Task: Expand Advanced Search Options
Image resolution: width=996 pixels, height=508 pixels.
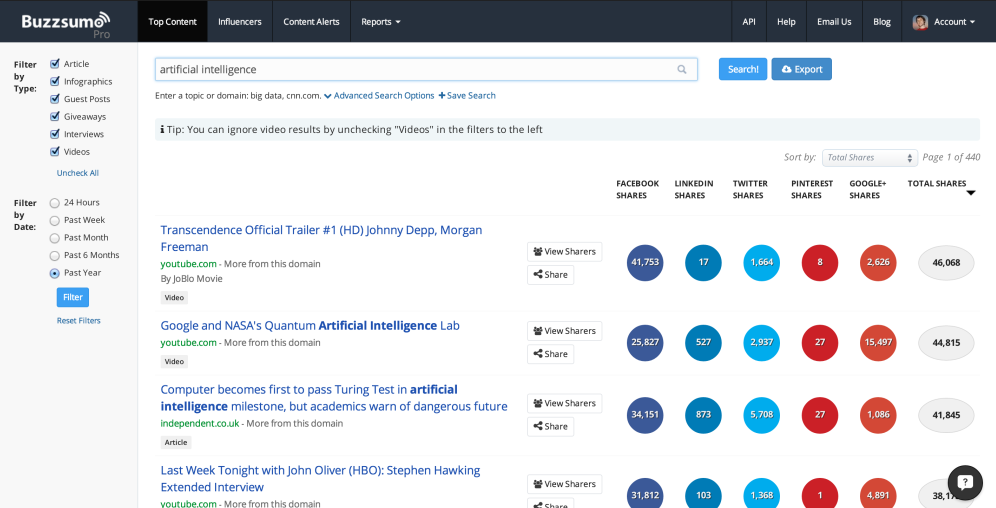Action: coord(379,96)
